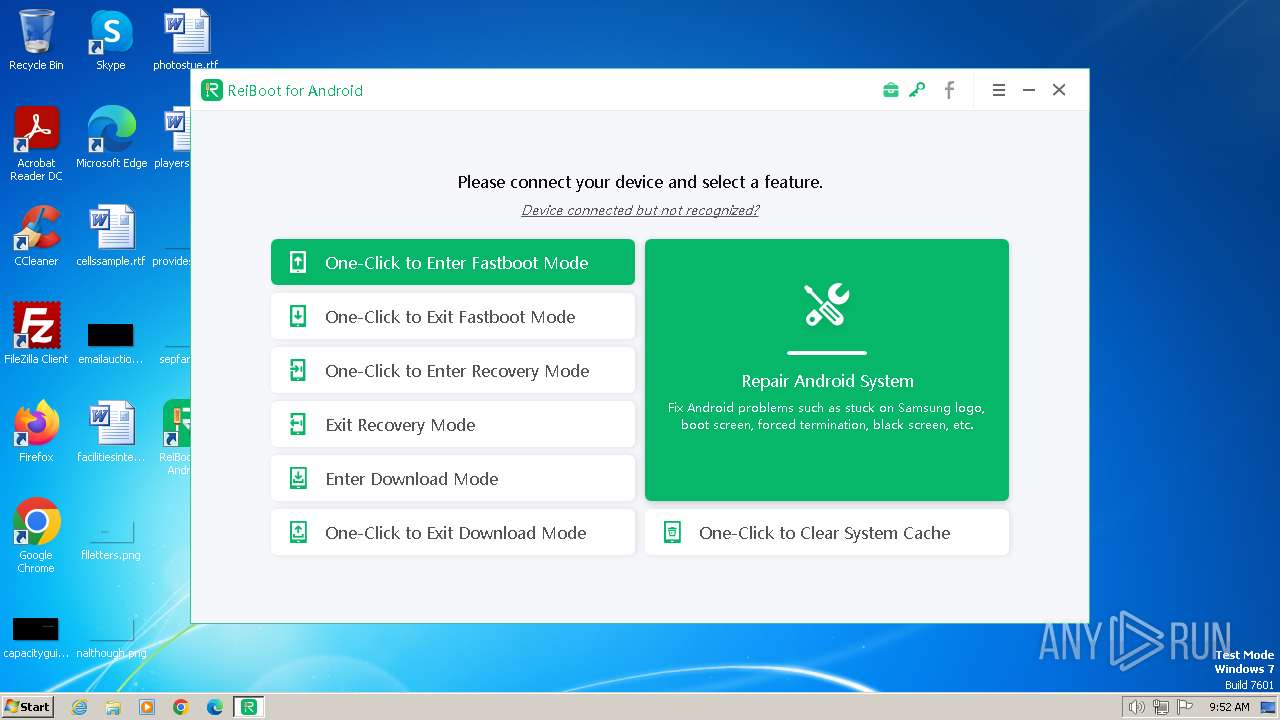Select the Recycle Bin desktop icon
The width and height of the screenshot is (1280, 720).
[36, 40]
